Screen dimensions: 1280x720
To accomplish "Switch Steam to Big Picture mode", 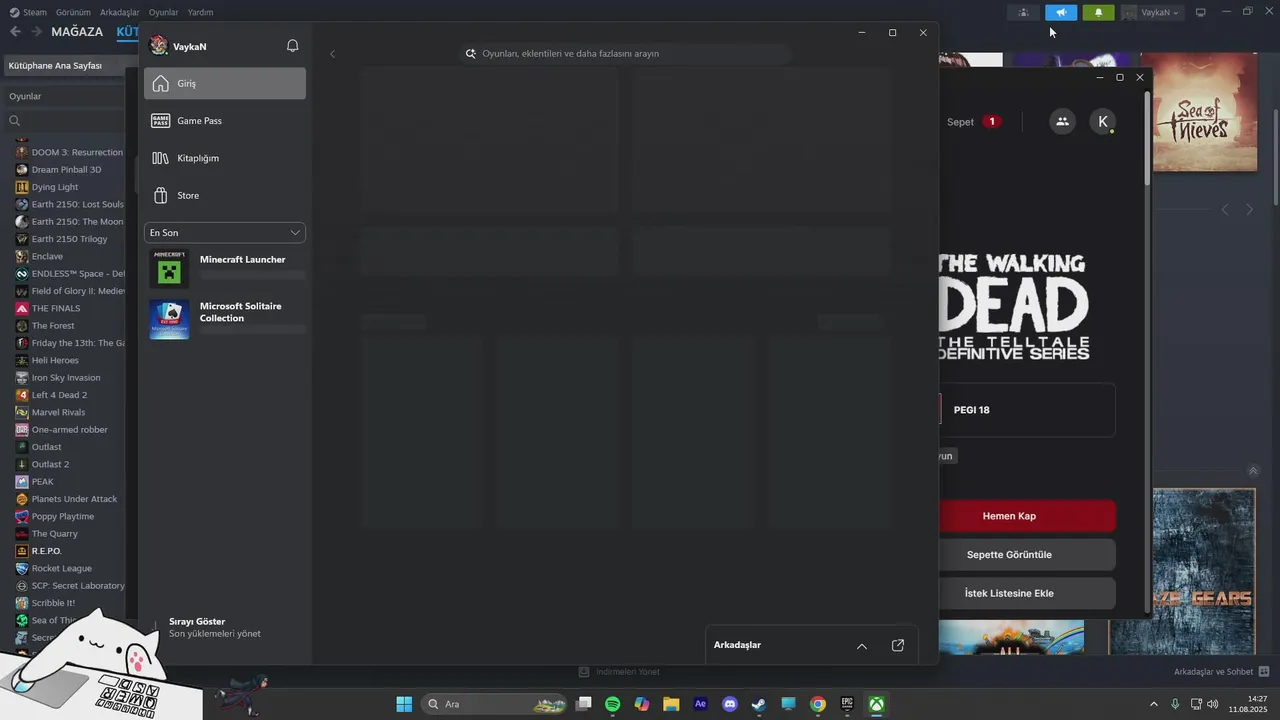I will pos(1201,13).
